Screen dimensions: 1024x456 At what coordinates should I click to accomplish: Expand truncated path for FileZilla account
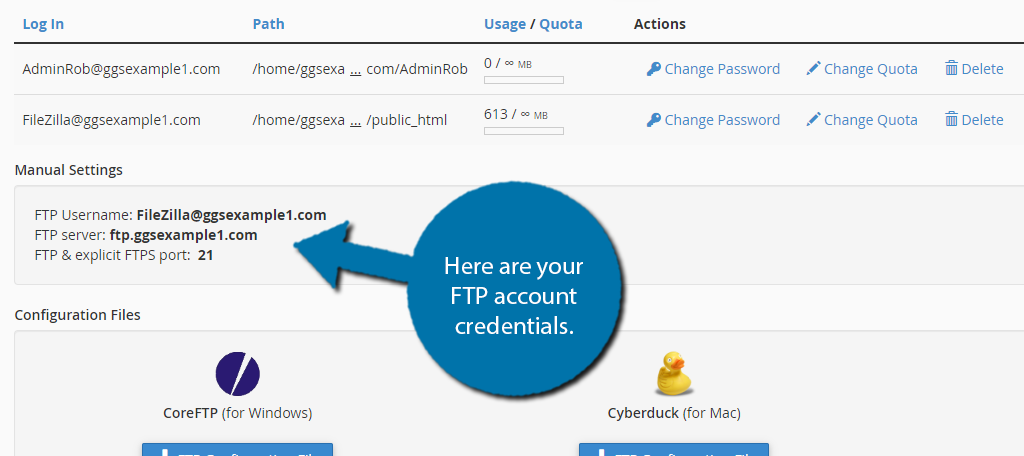pos(355,121)
